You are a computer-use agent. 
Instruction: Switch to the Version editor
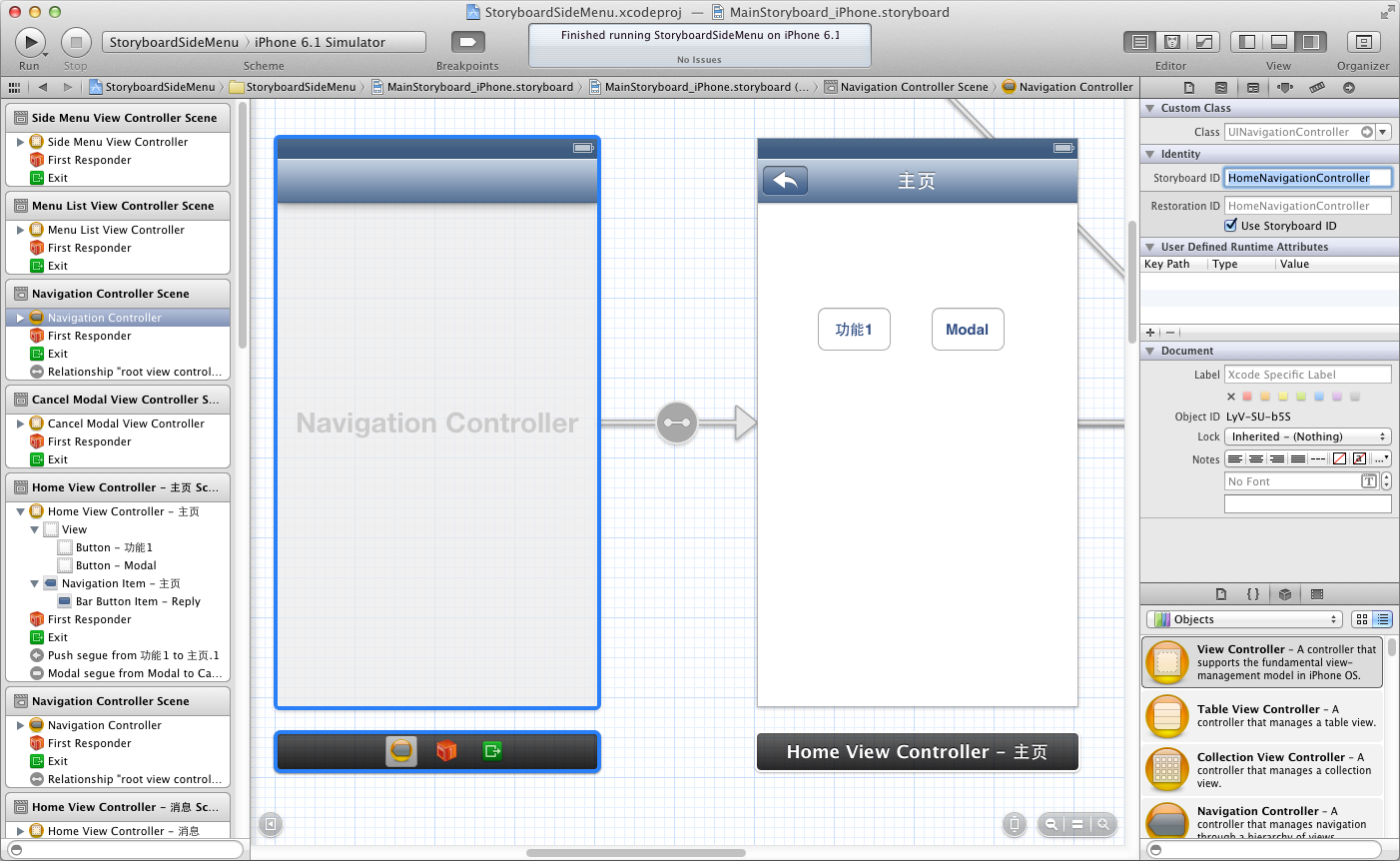tap(1204, 42)
